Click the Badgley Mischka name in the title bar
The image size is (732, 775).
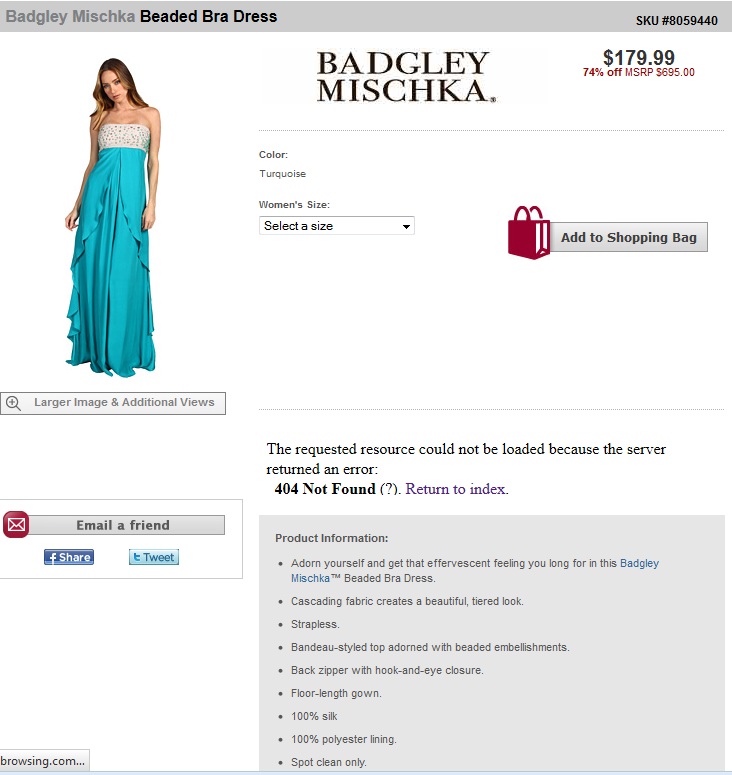[70, 16]
